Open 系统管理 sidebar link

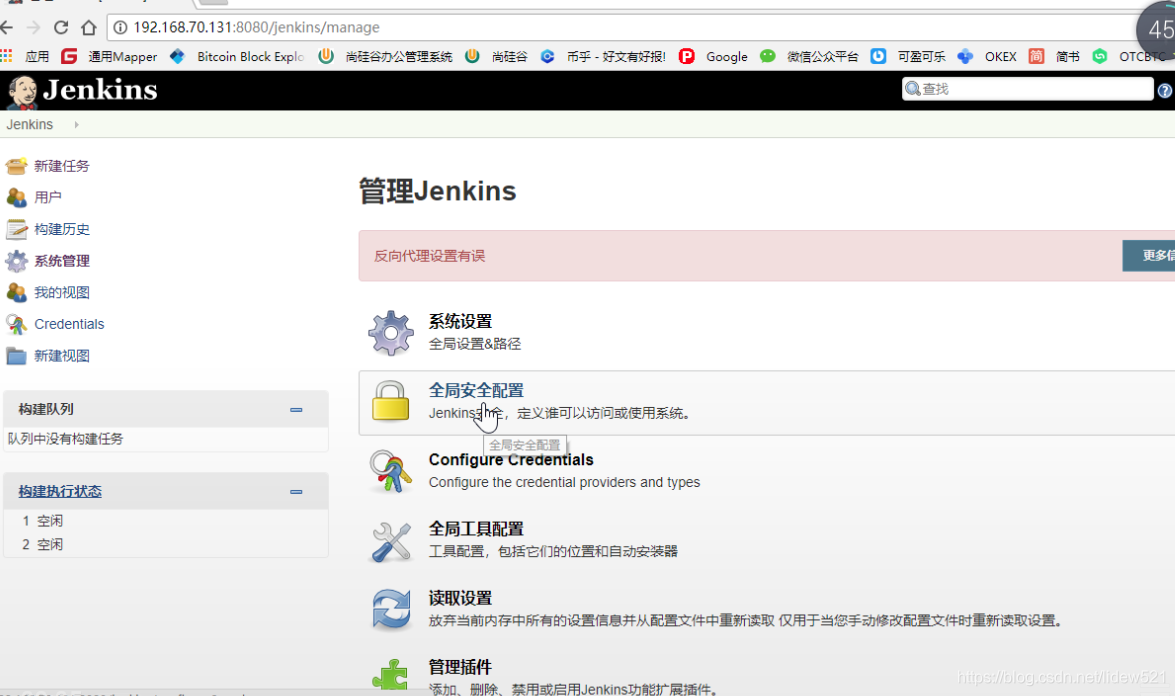pos(61,261)
